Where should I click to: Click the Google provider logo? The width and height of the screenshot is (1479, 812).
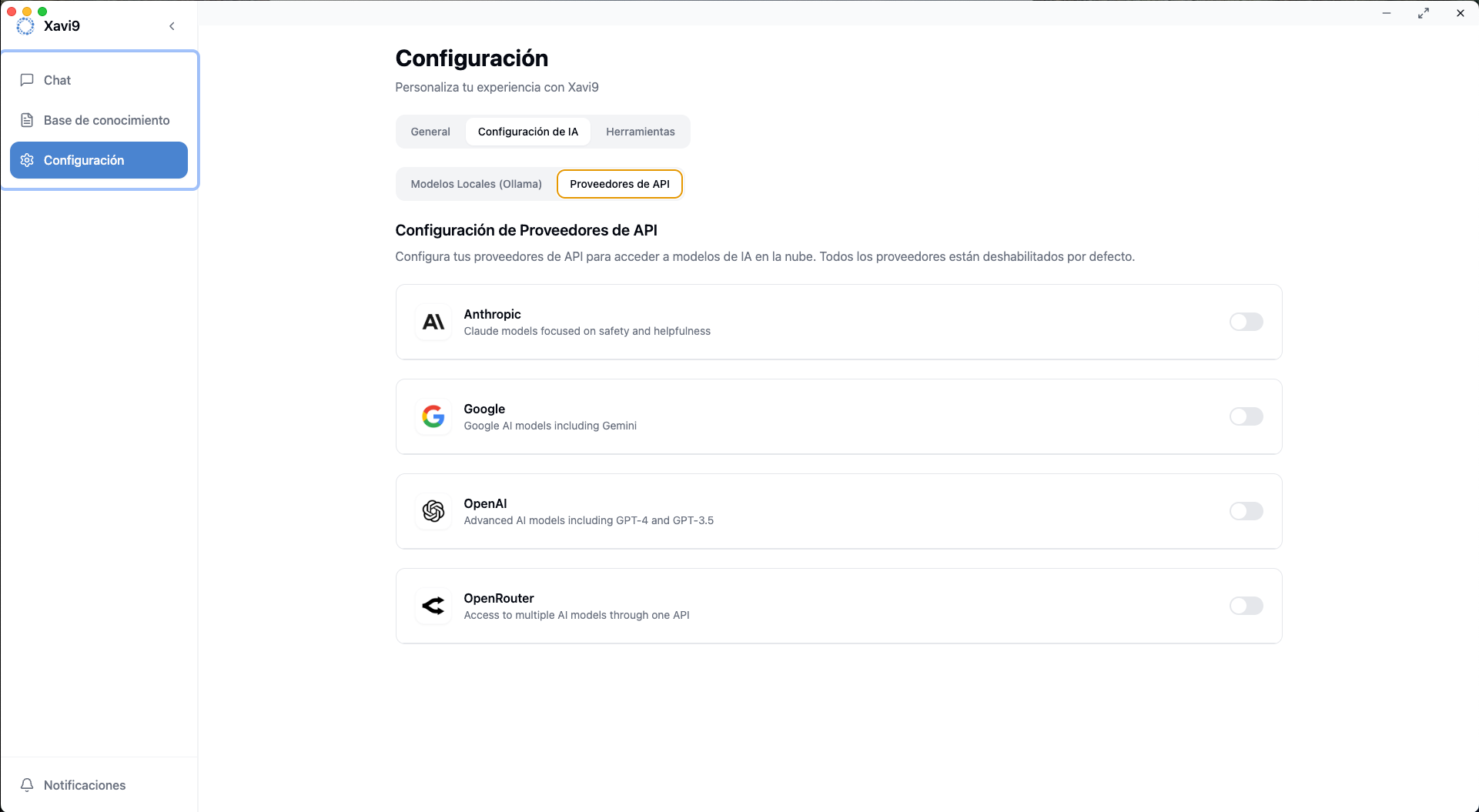click(433, 416)
